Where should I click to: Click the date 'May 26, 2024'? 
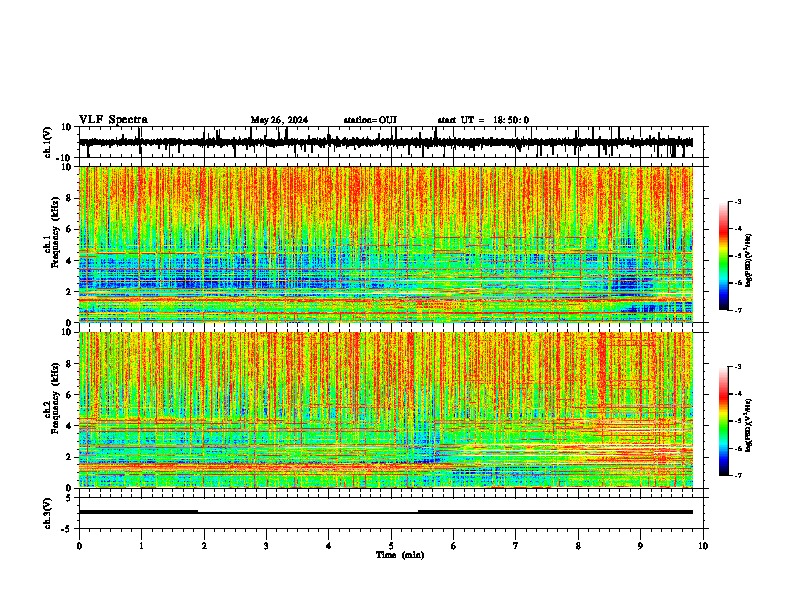(279, 120)
